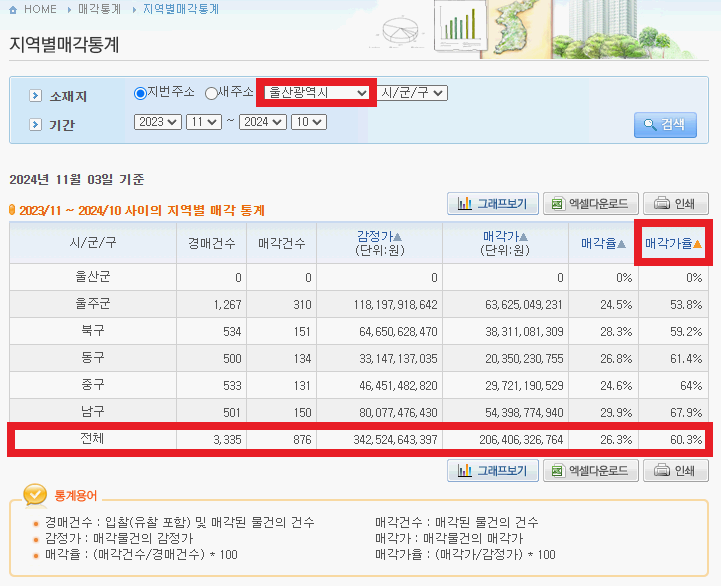
Task: Click the 북구 row name cell
Action: [x=93, y=331]
